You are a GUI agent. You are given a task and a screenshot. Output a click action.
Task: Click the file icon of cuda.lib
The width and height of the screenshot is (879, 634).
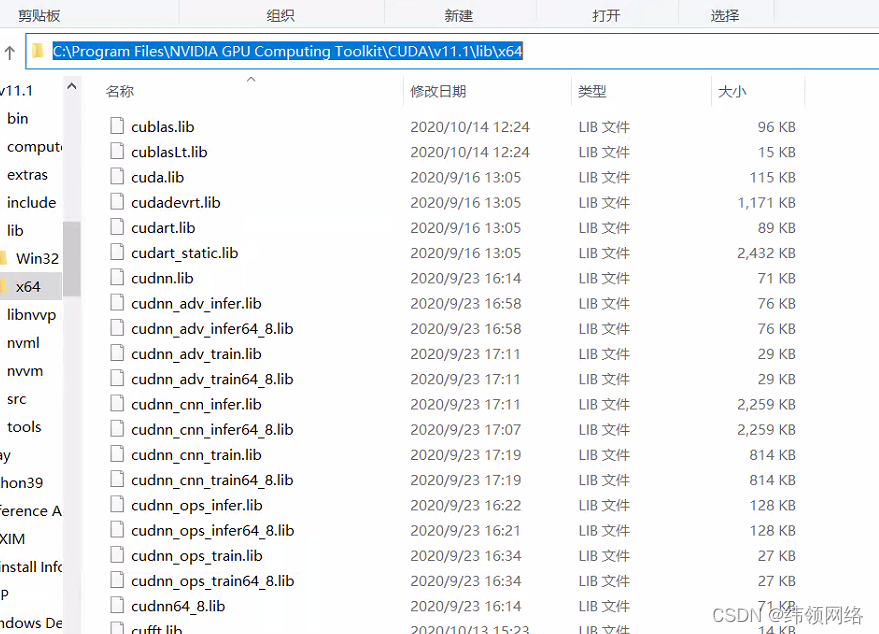(117, 177)
